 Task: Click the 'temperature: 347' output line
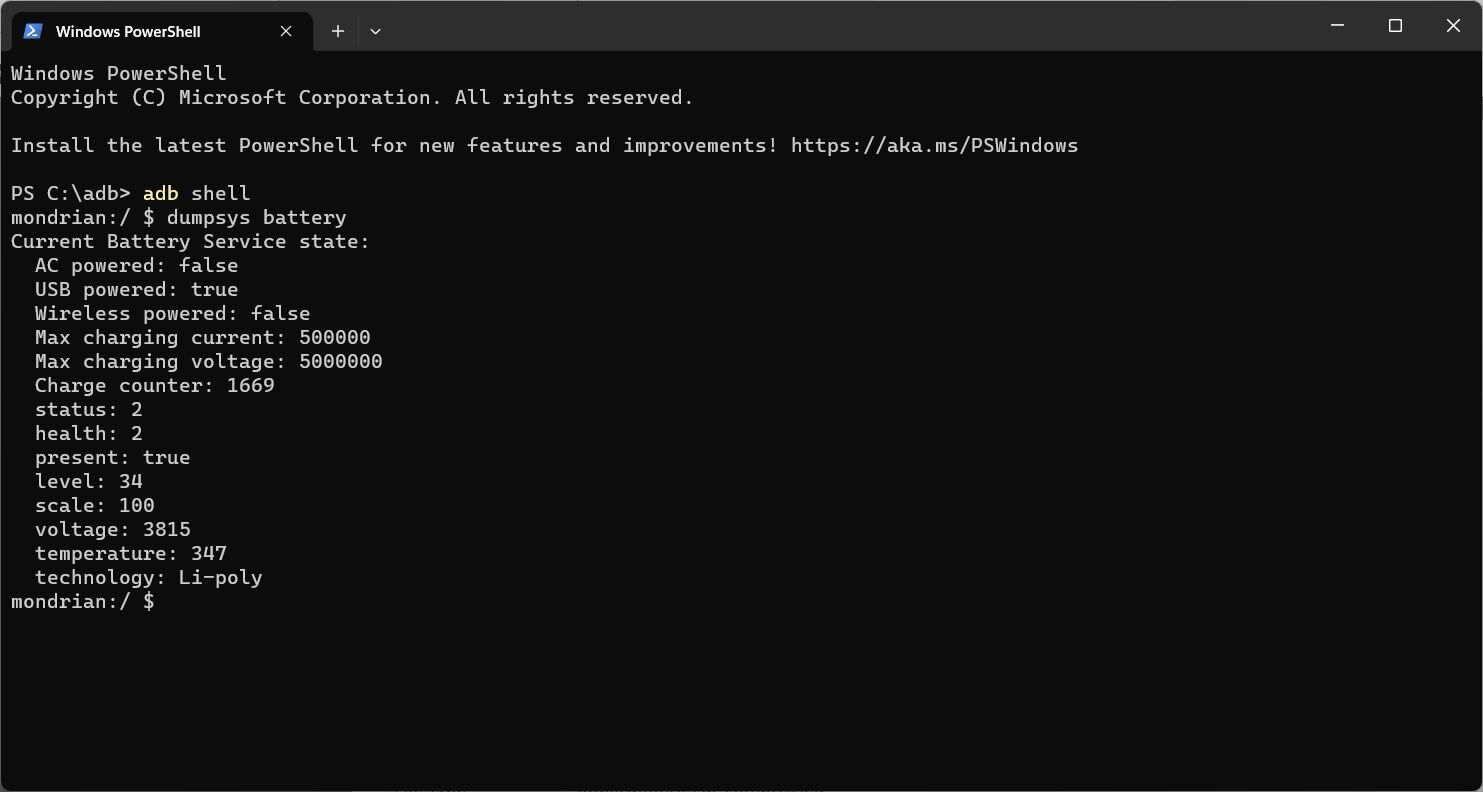(130, 553)
